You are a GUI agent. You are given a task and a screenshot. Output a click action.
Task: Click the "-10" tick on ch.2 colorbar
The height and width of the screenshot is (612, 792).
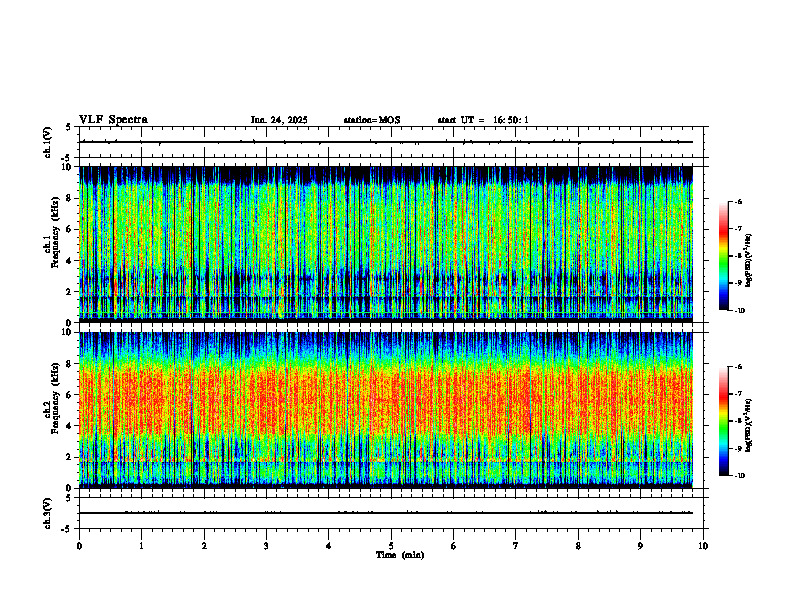click(739, 476)
